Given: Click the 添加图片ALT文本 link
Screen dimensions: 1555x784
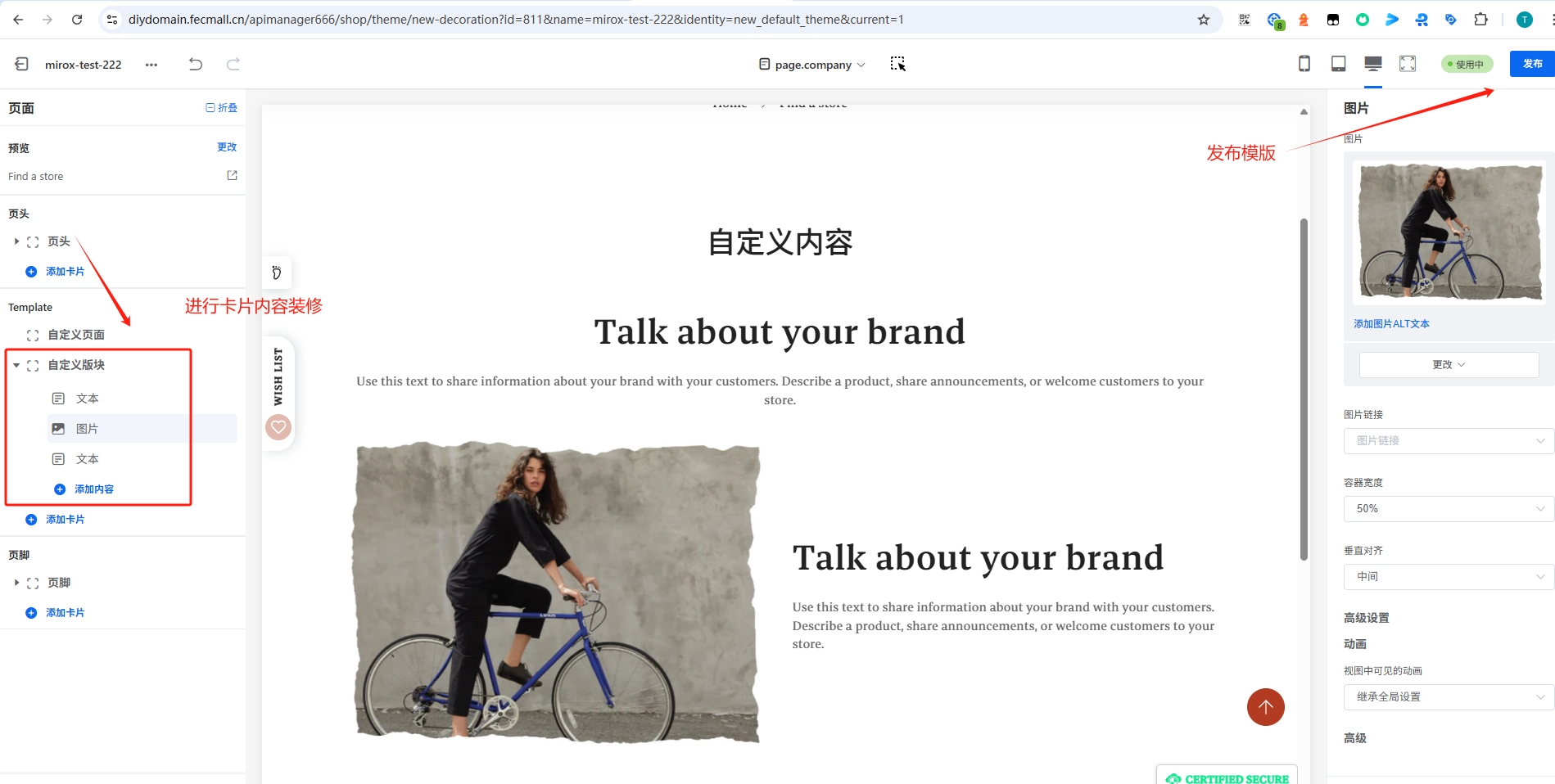Looking at the screenshot, I should coord(1391,324).
